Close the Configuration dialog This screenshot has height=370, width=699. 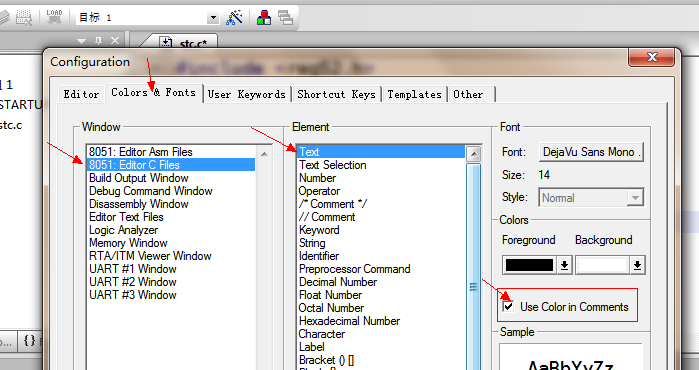(652, 57)
